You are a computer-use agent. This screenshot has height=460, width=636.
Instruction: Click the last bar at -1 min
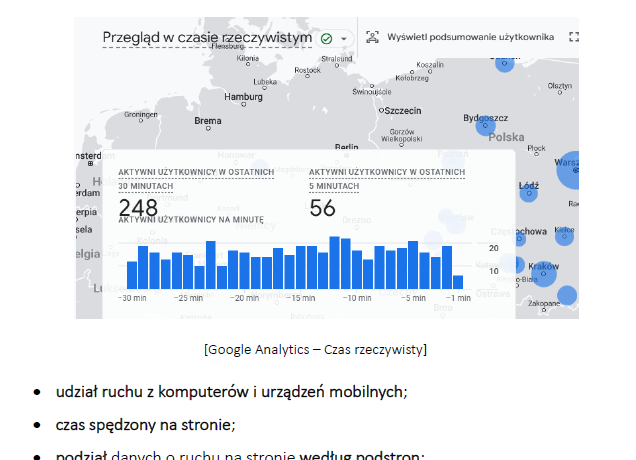pos(458,282)
